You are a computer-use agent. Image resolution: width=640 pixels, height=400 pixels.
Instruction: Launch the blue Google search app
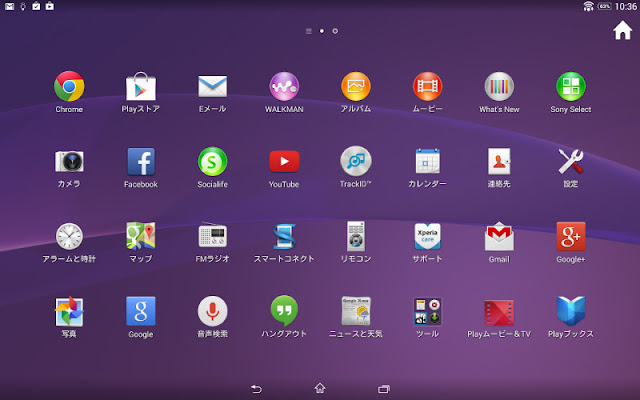click(141, 311)
